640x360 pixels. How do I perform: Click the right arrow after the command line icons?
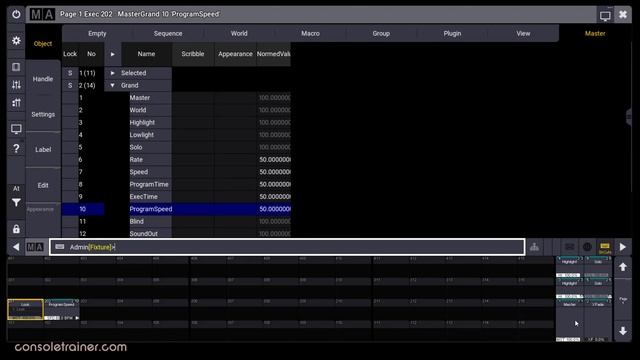[623, 247]
